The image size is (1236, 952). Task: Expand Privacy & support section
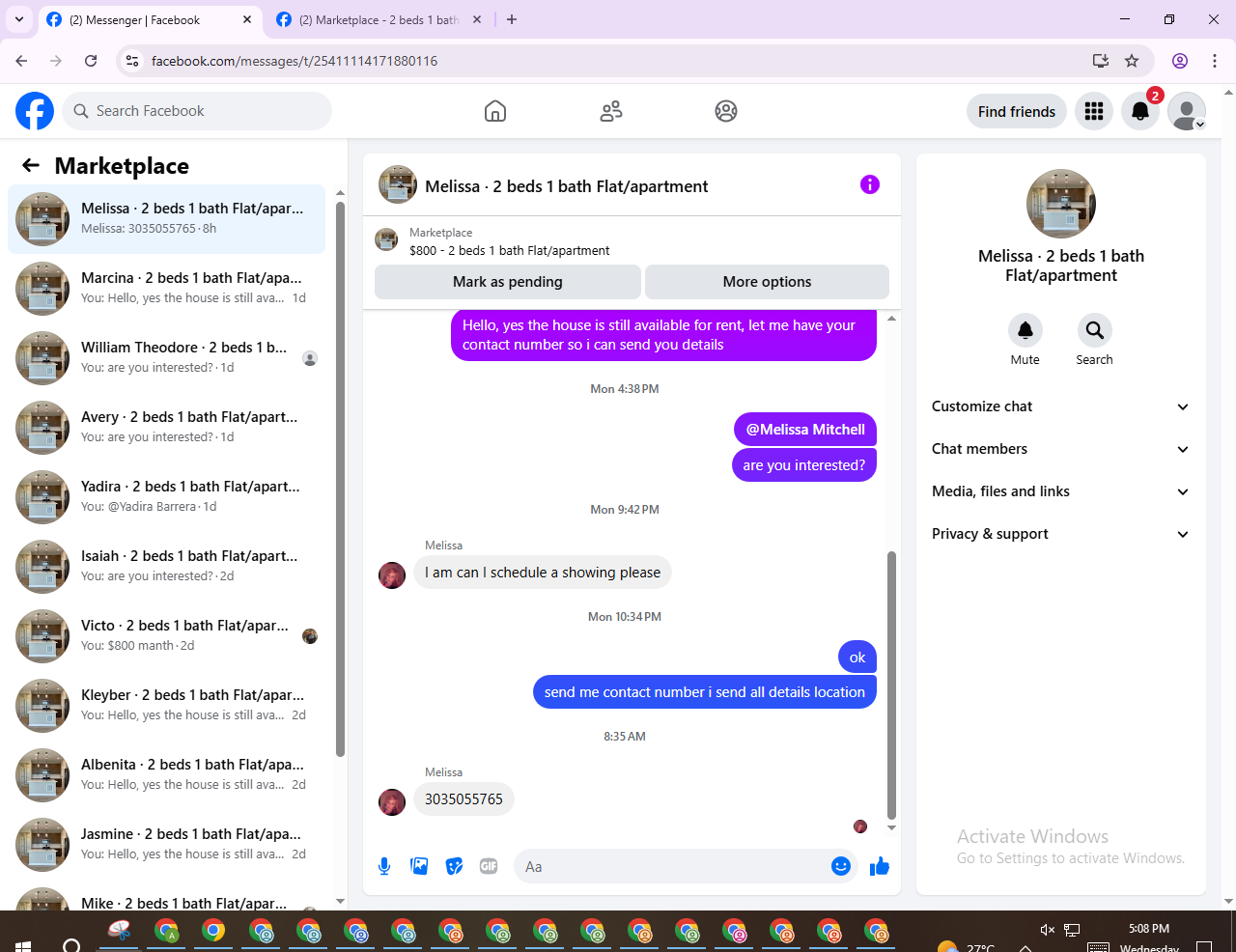click(x=1061, y=534)
